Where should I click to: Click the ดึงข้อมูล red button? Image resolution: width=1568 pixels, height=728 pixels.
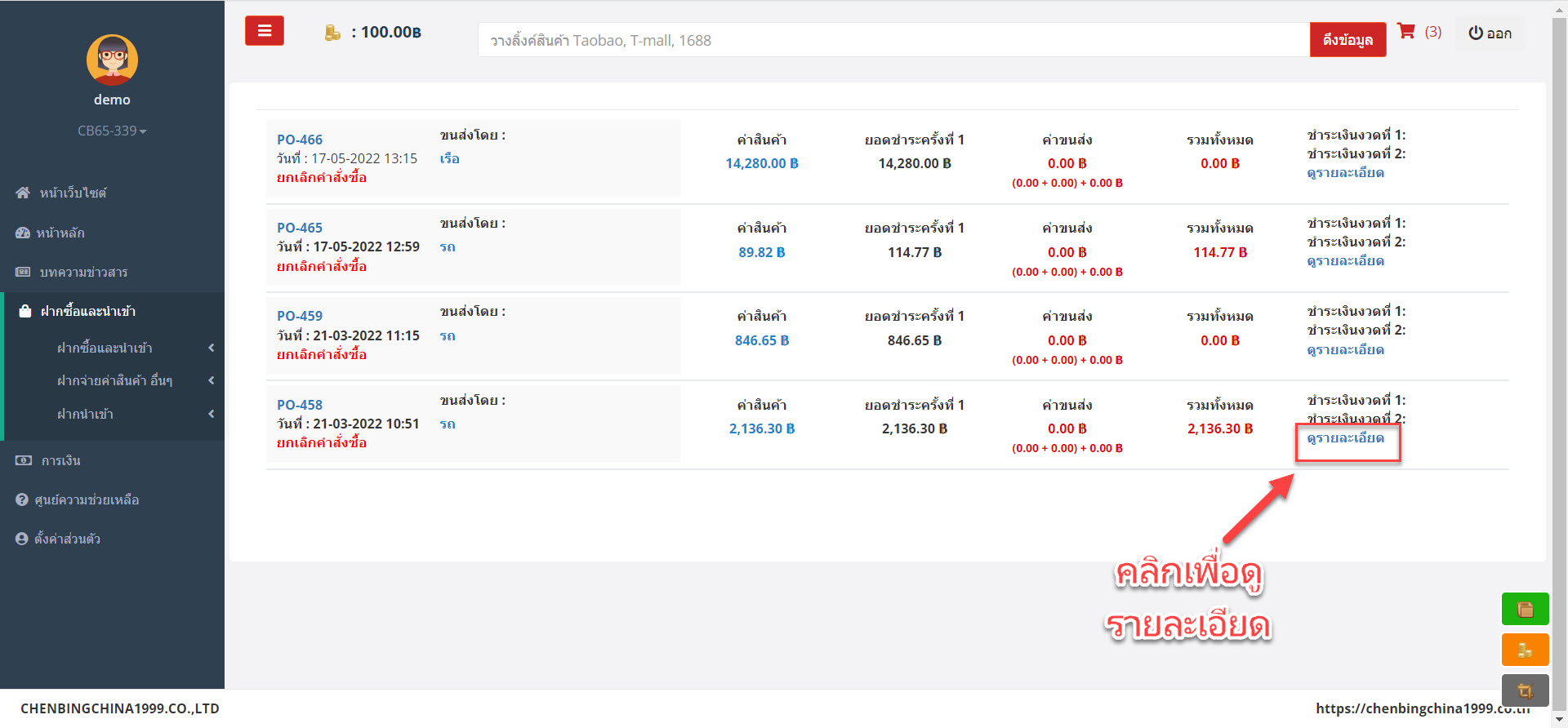pyautogui.click(x=1347, y=39)
